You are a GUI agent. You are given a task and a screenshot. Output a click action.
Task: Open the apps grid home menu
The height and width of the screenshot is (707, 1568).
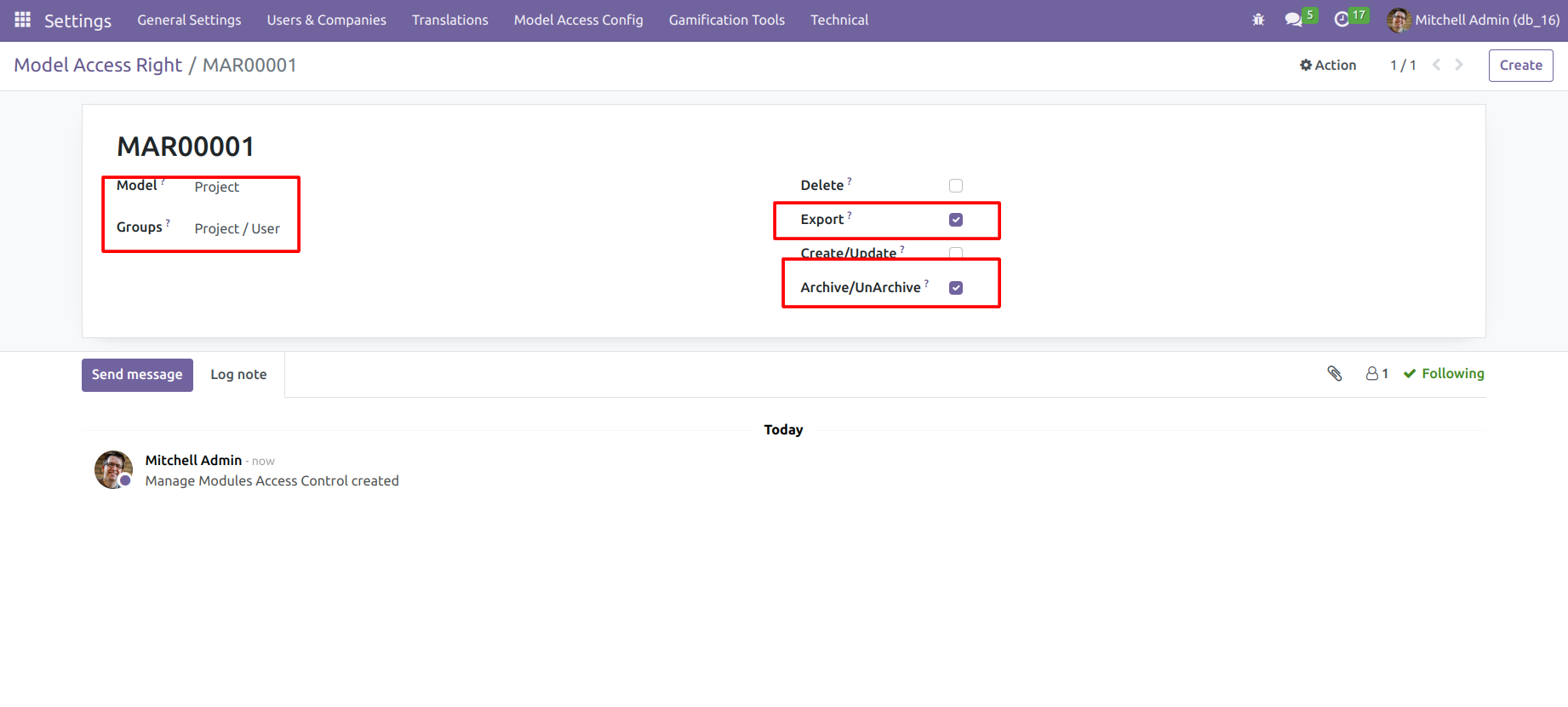tap(23, 20)
